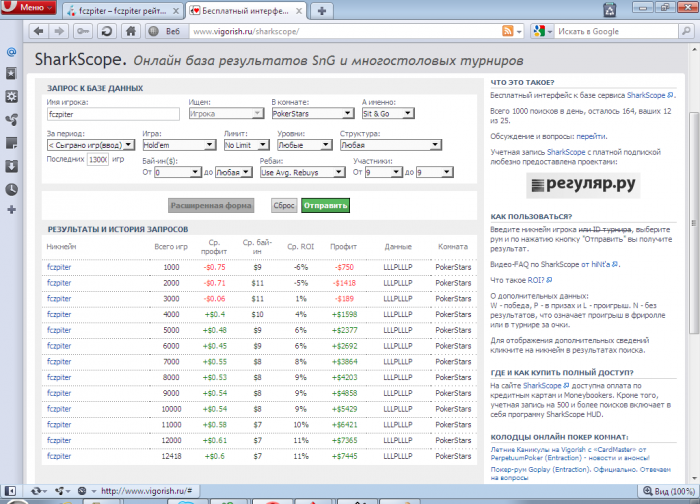Go forward with the Forward arrow

[59, 31]
